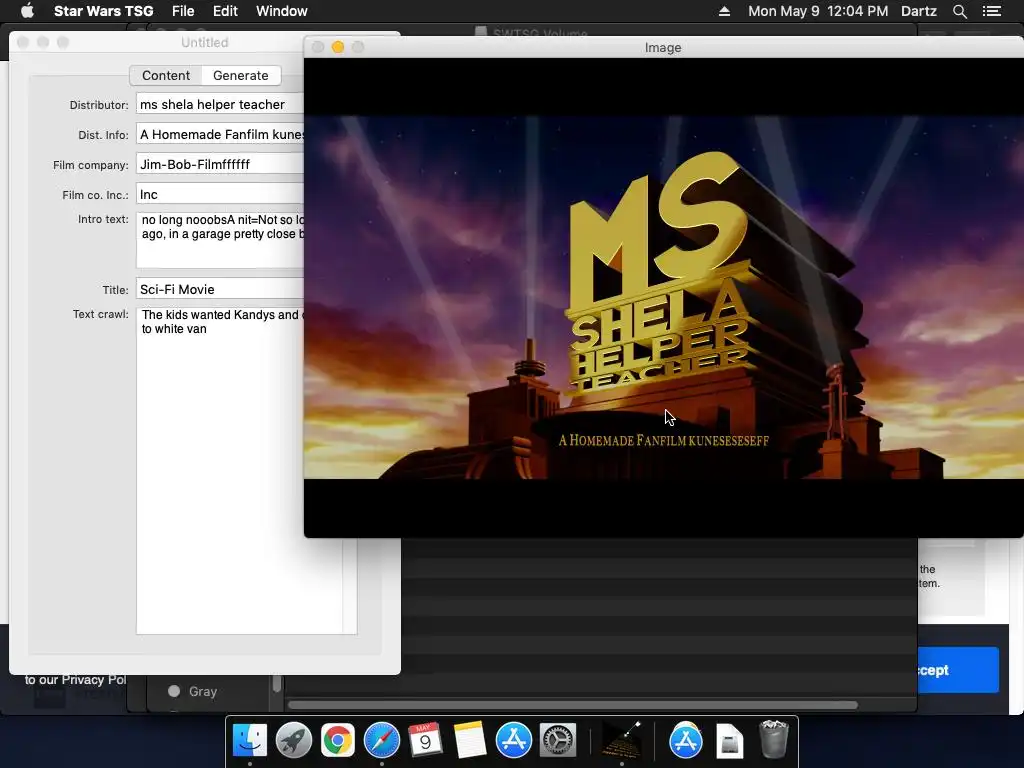
Task: Open the App Store icon beside Notes
Action: point(514,741)
